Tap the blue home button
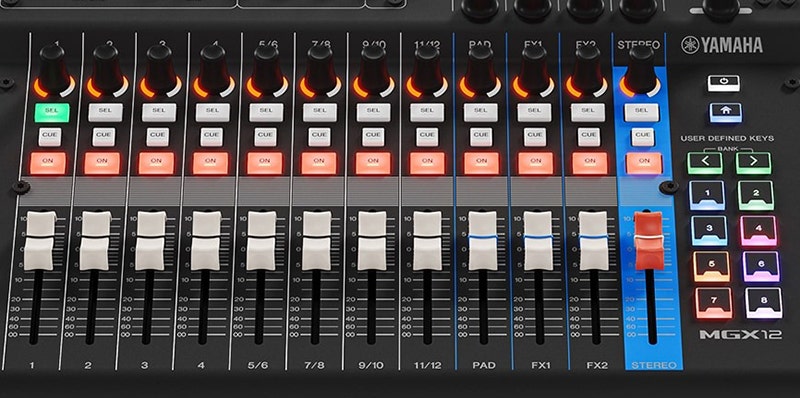Screen dimensions: 800x398 click(x=725, y=112)
